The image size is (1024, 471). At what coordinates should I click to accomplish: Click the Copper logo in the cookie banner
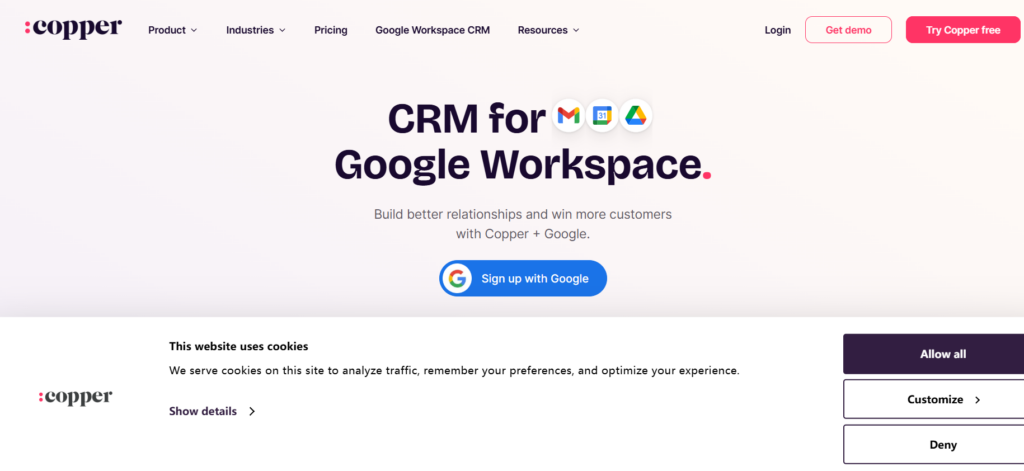pyautogui.click(x=75, y=398)
